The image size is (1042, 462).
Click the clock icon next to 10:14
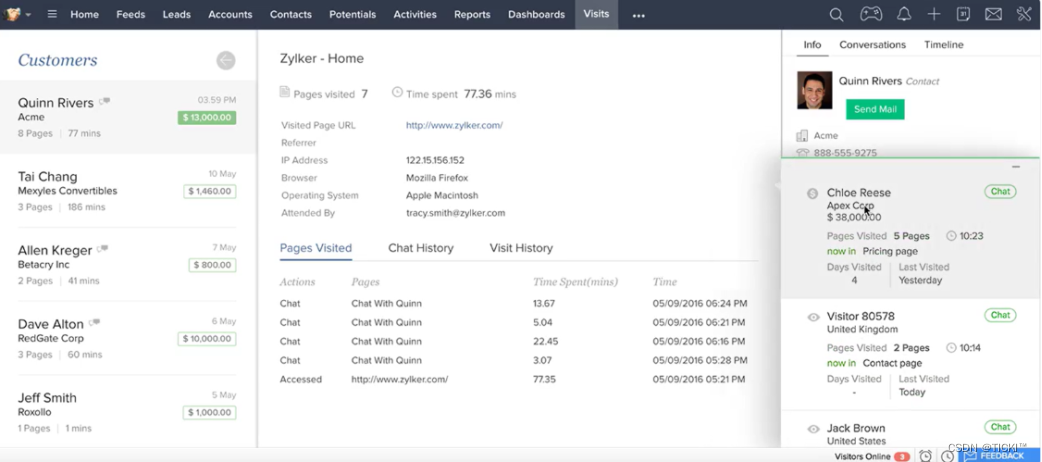(951, 348)
